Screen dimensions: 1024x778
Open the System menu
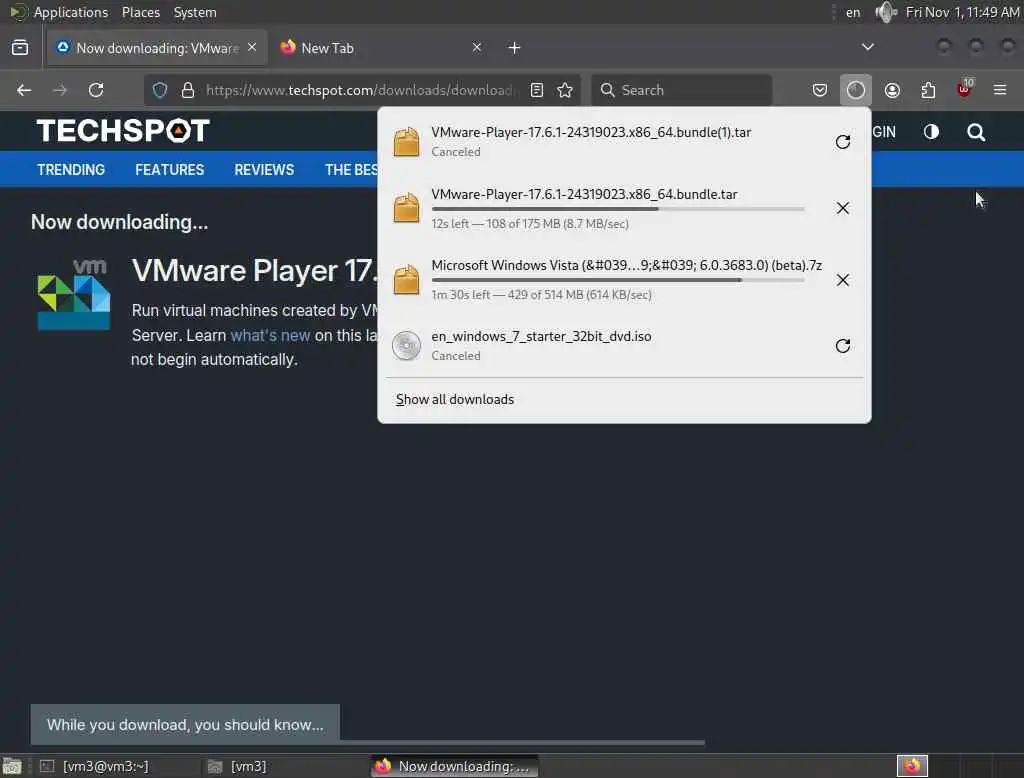195,12
